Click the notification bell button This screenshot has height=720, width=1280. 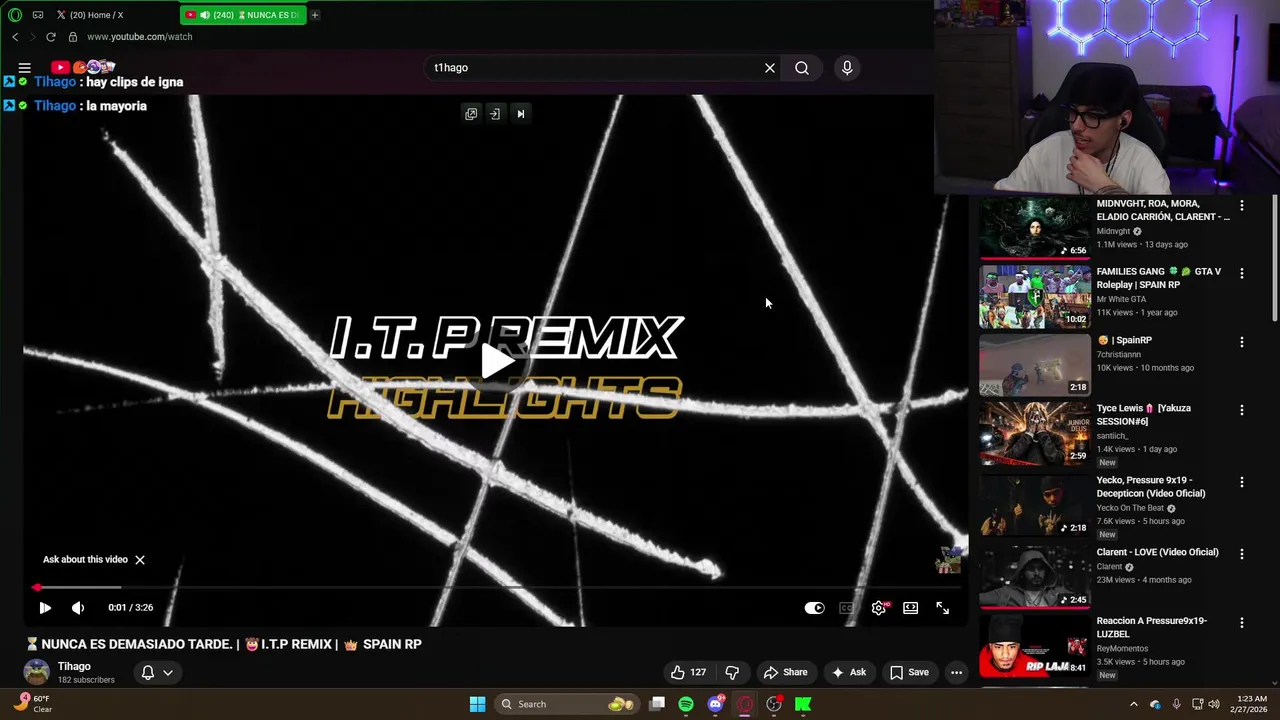[148, 673]
